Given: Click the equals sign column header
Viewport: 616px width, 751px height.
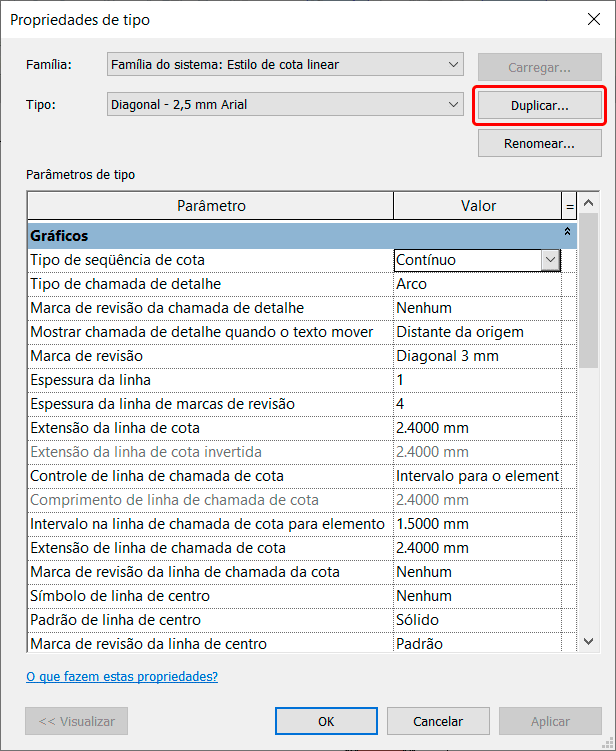Looking at the screenshot, I should pos(569,206).
